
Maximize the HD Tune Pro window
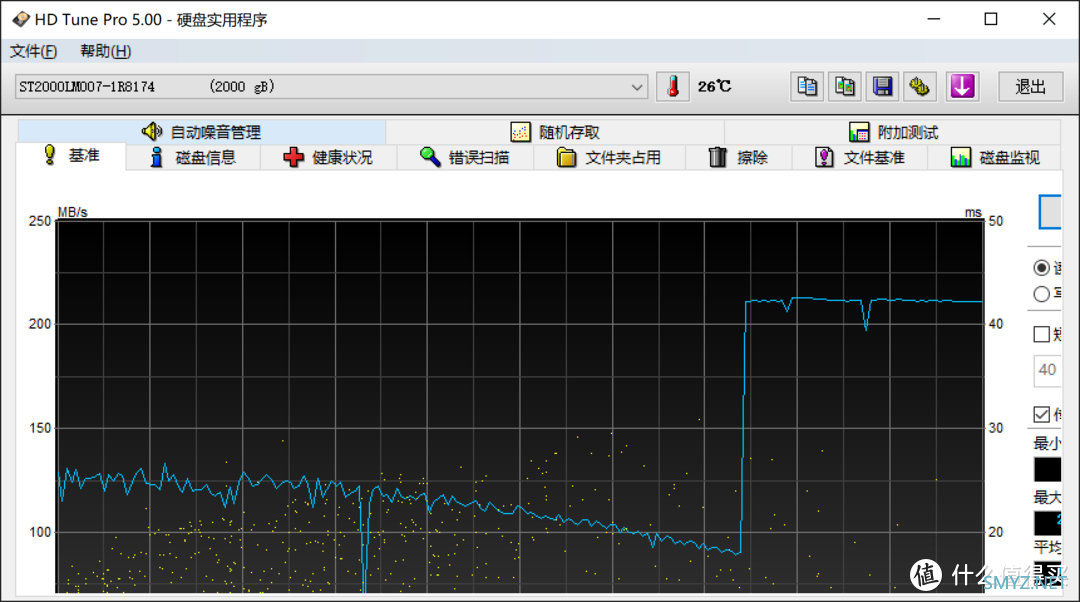pos(990,19)
